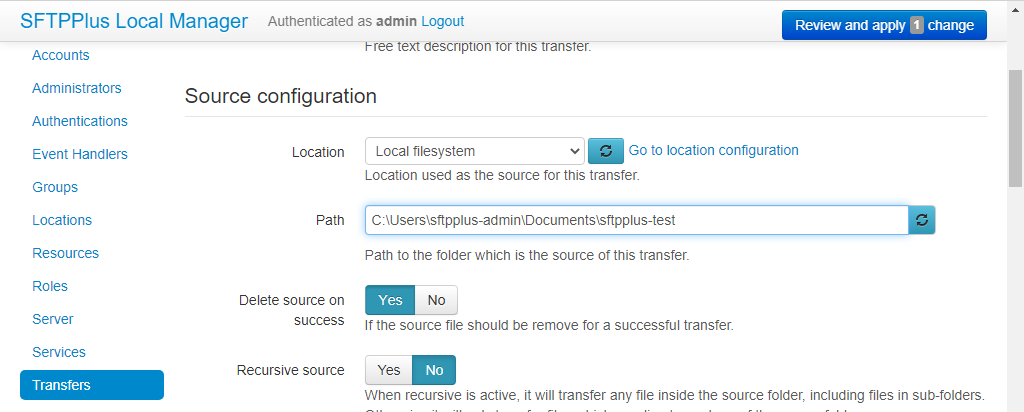The image size is (1024, 412).
Task: Click the refresh icon beside Path field
Action: (x=921, y=220)
